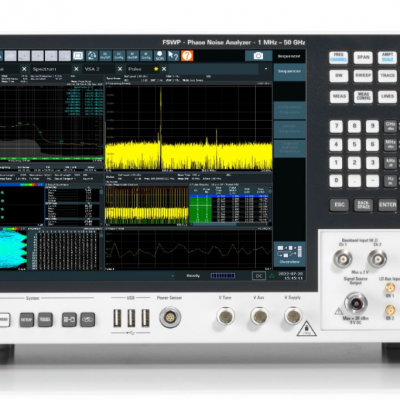Push the minus sign key

(372, 181)
